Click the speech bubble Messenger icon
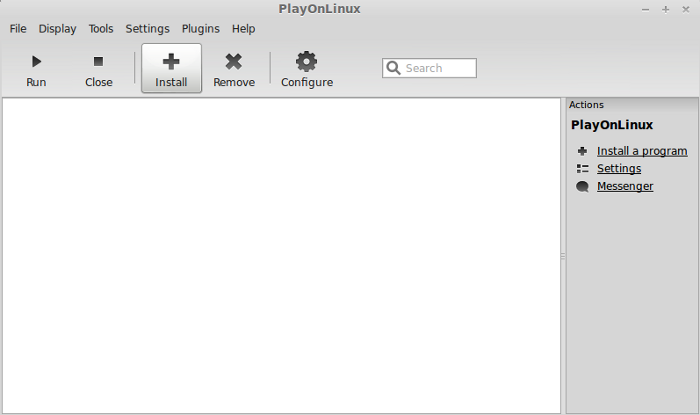This screenshot has width=700, height=415. 582,187
